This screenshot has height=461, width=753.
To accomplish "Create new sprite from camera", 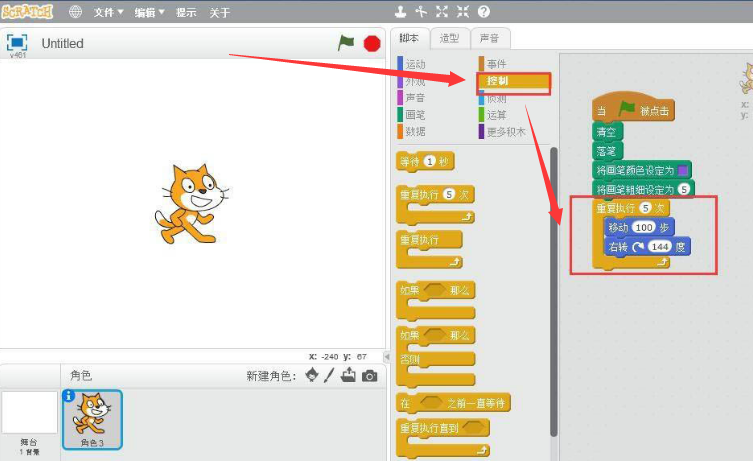I will click(x=369, y=376).
